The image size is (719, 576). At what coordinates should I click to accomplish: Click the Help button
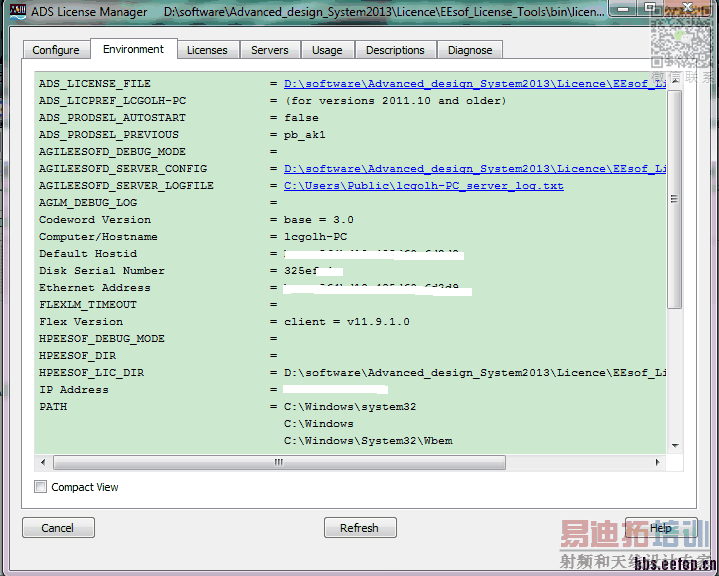pos(661,528)
